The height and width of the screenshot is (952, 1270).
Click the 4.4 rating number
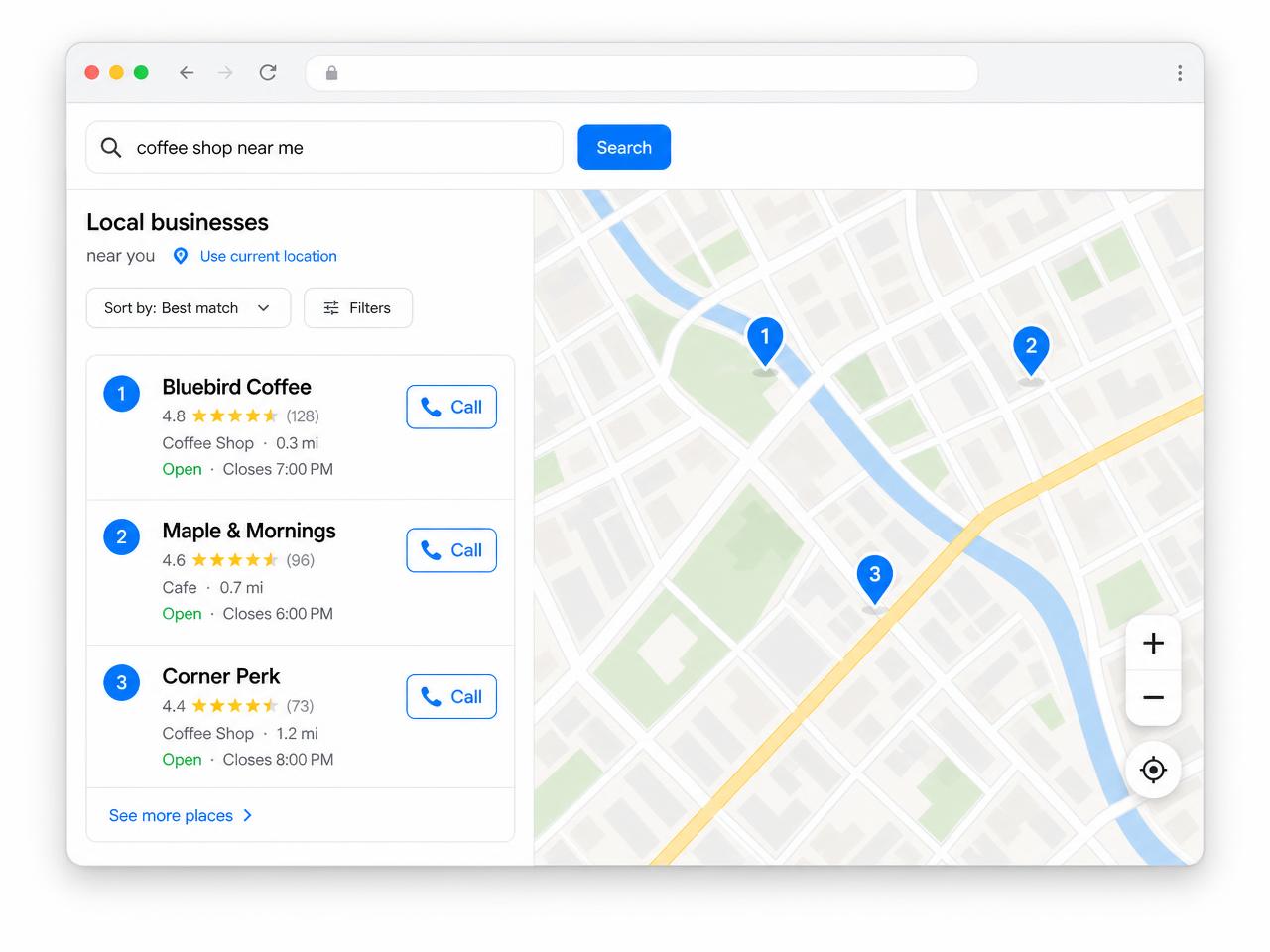pyautogui.click(x=174, y=706)
